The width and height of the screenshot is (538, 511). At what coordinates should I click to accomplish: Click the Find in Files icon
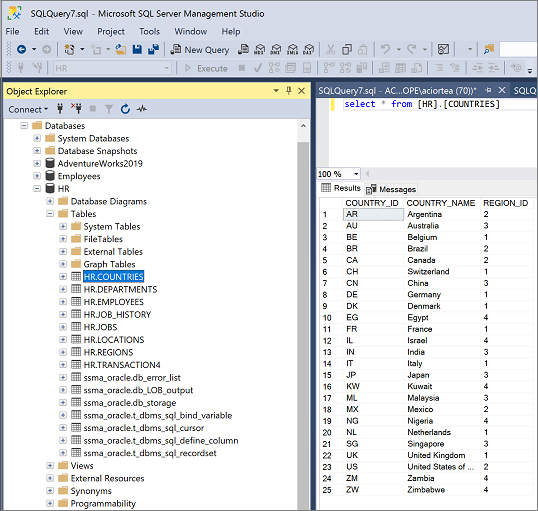coord(489,50)
